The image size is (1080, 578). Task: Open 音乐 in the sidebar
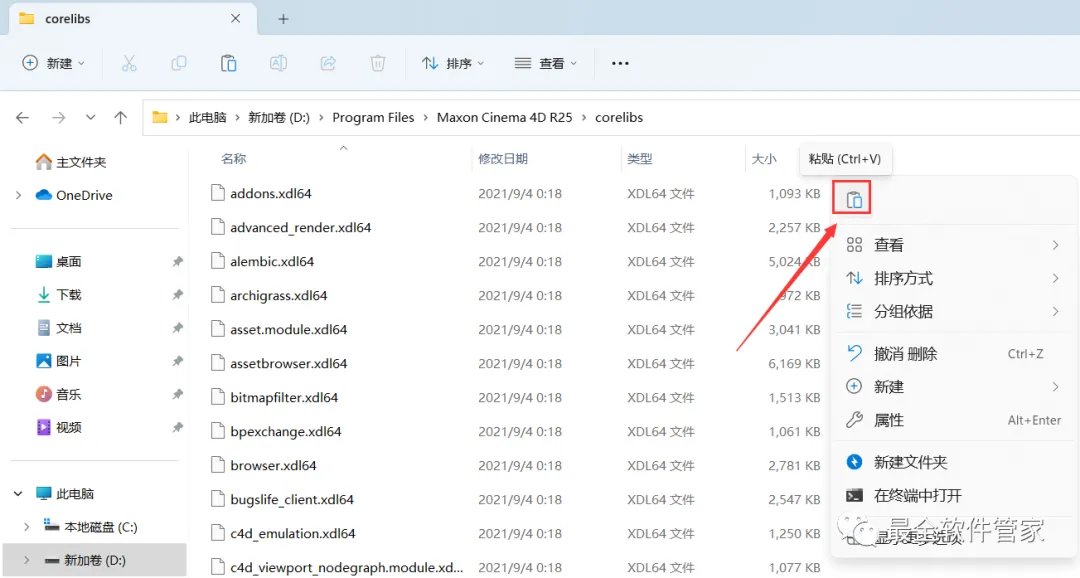click(x=59, y=394)
